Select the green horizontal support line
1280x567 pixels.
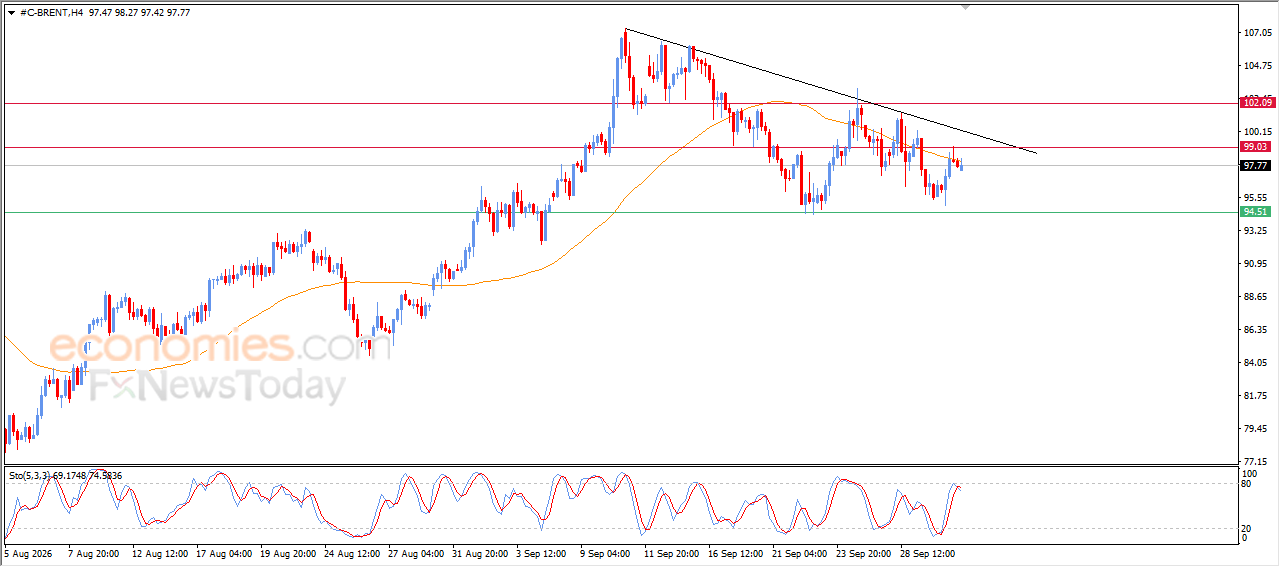tap(620, 212)
